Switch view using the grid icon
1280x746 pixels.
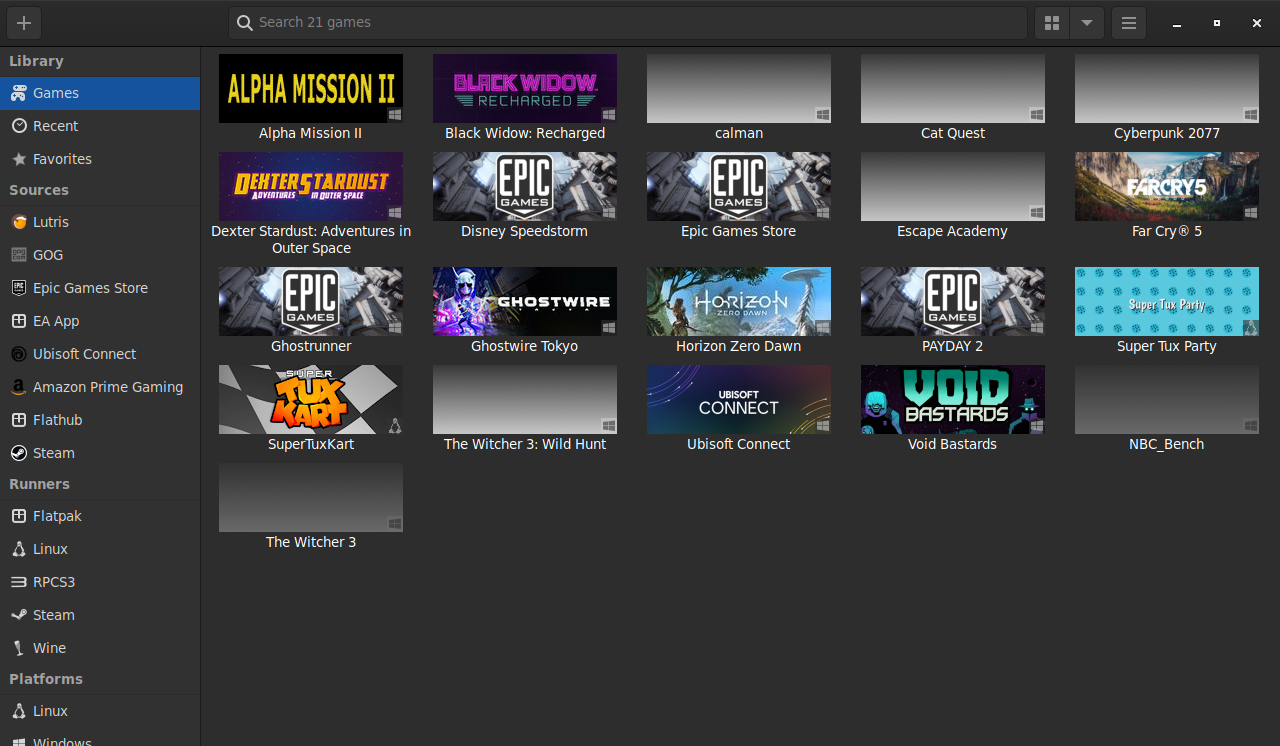[x=1052, y=23]
